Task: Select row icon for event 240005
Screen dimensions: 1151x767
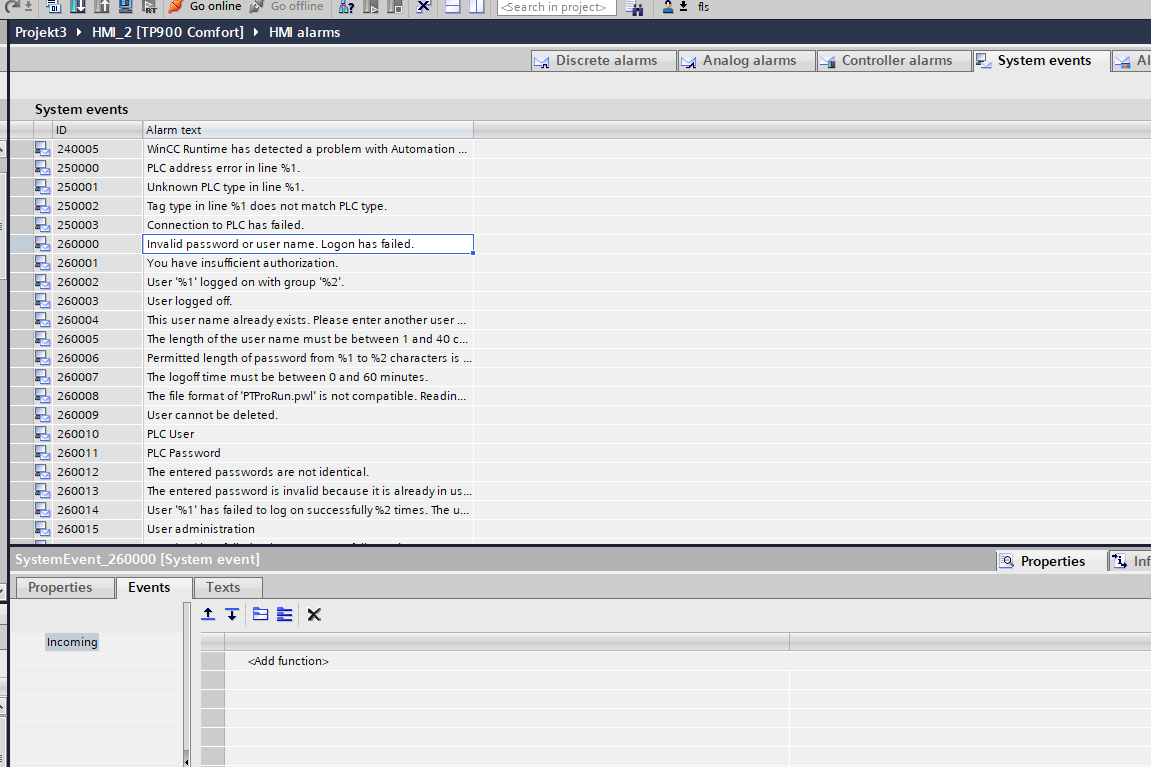Action: tap(43, 149)
